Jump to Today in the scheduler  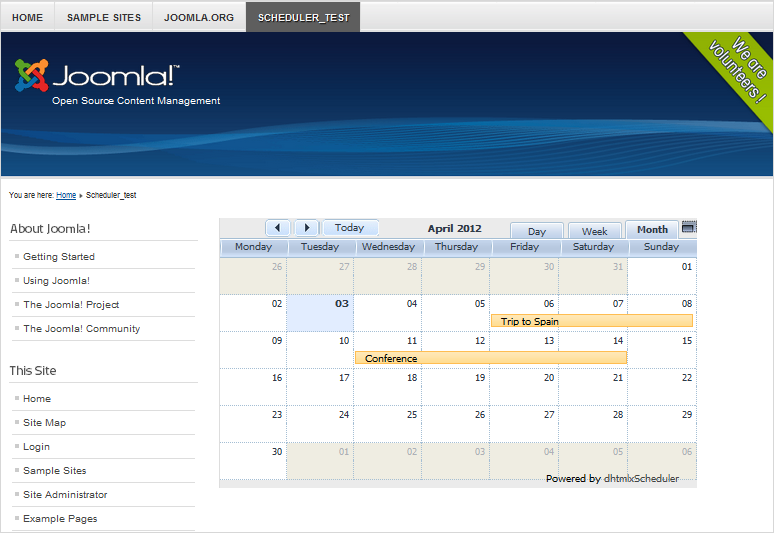pos(350,228)
